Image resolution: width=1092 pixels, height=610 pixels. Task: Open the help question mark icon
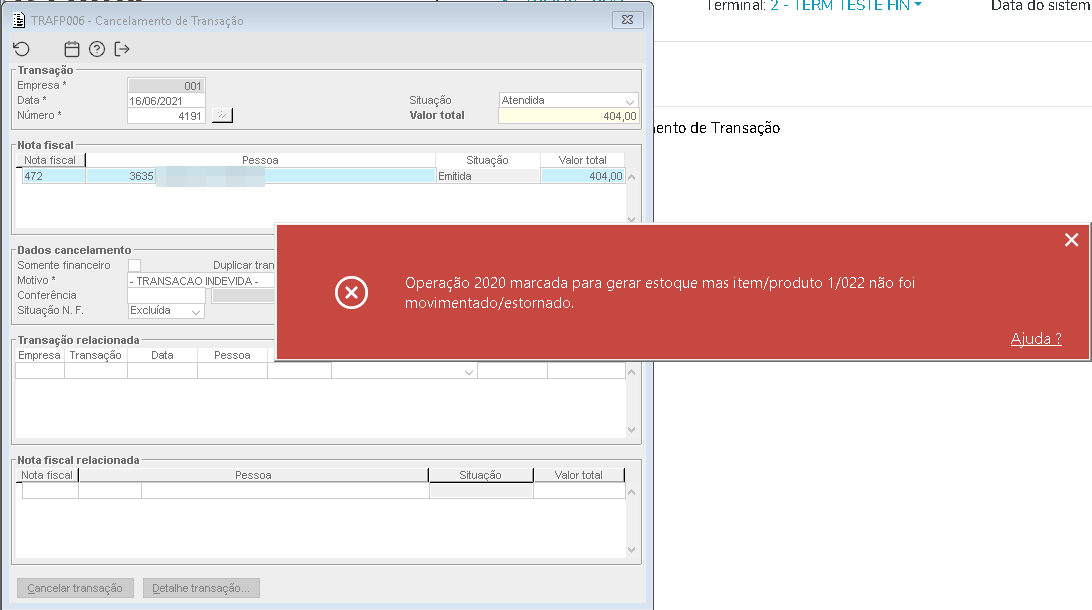[x=97, y=49]
